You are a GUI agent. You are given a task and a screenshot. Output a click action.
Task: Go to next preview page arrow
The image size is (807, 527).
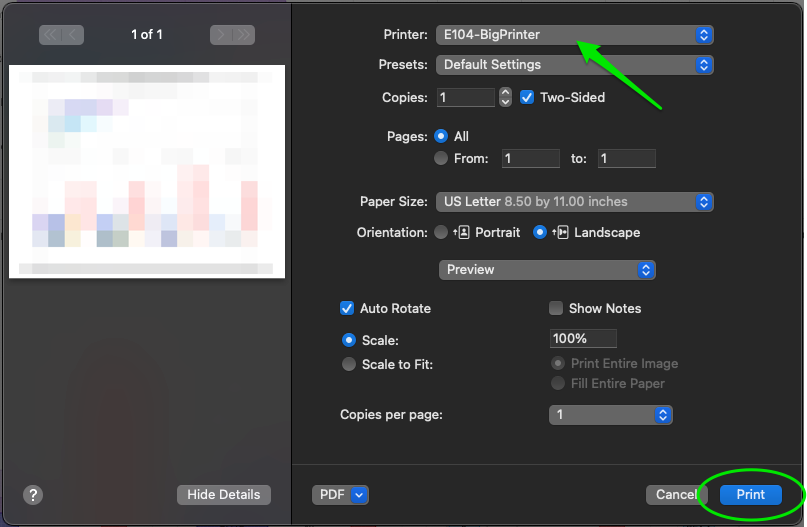coord(221,35)
